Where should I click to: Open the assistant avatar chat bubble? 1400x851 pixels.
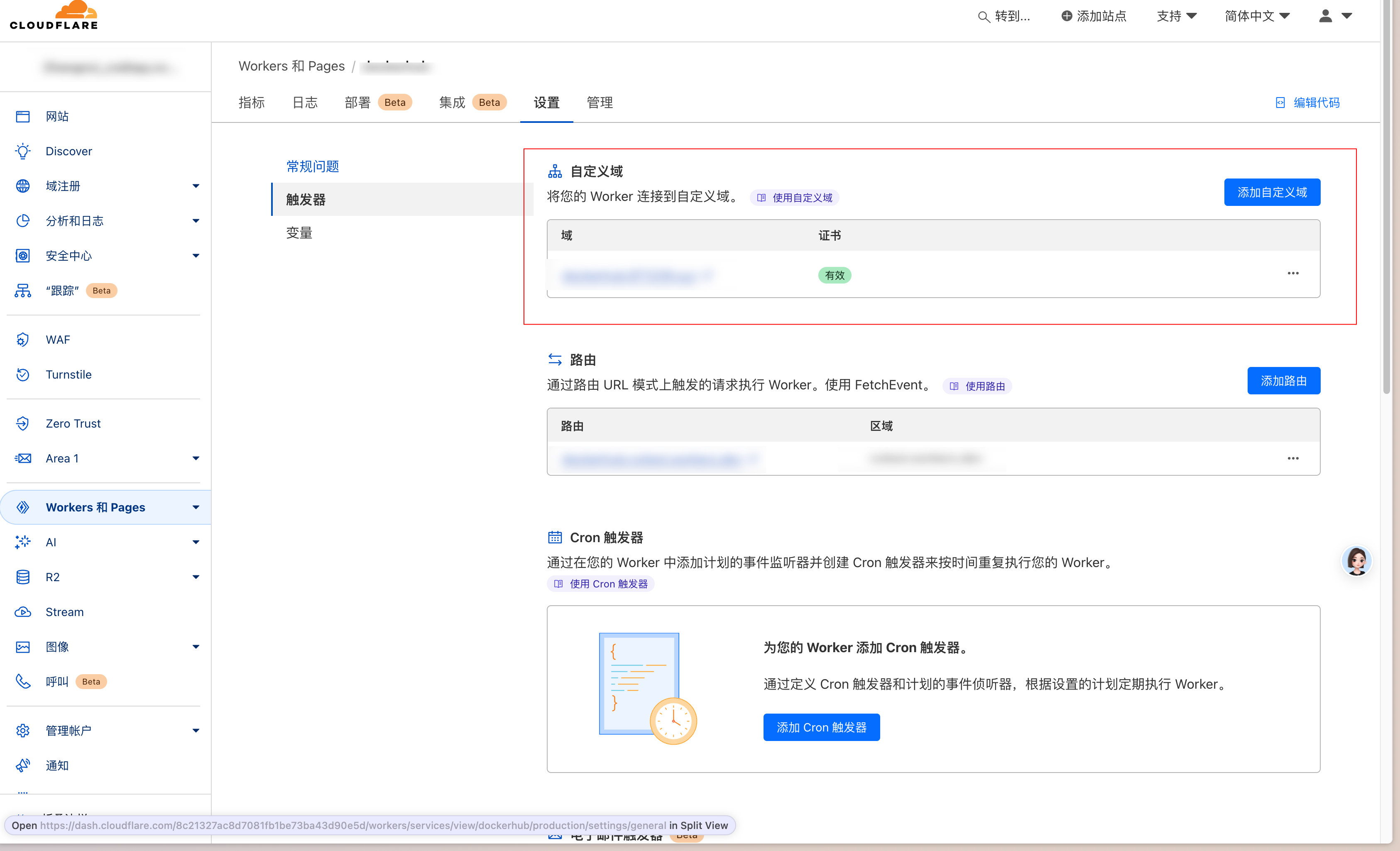click(1357, 561)
